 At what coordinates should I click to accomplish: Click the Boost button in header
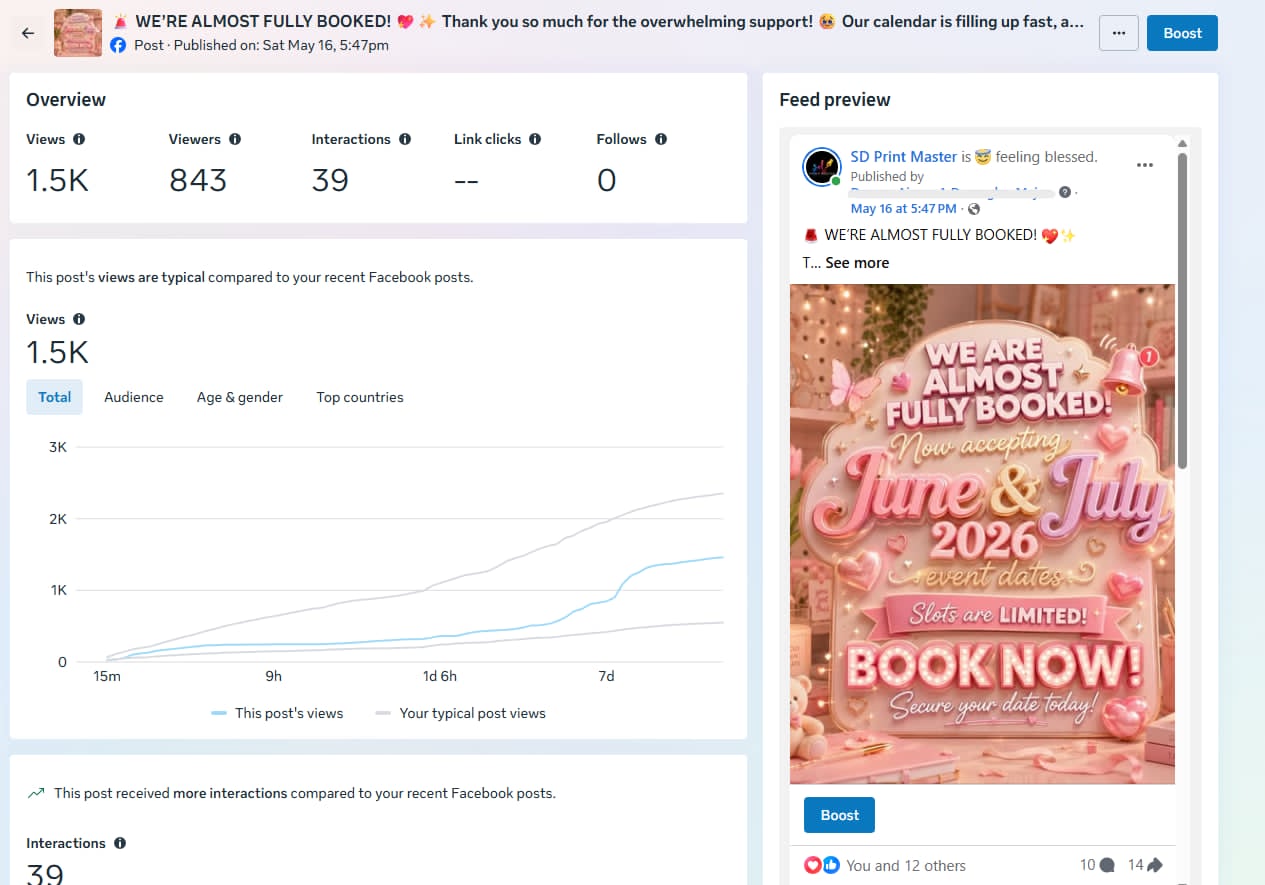coord(1182,33)
